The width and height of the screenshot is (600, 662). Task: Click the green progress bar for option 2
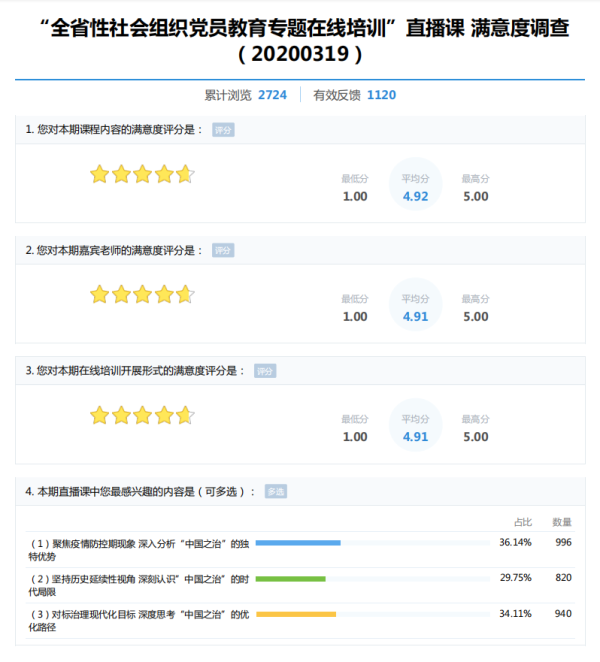click(x=290, y=578)
